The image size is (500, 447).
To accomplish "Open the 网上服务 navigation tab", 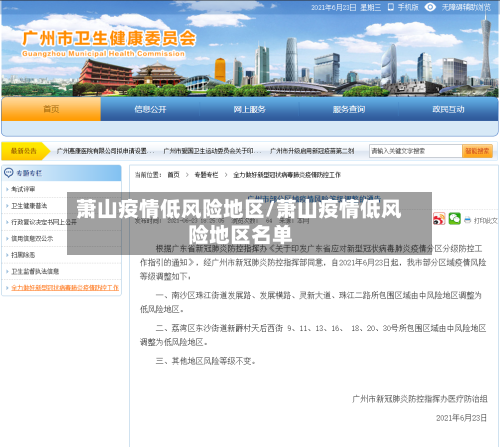I will coord(249,109).
